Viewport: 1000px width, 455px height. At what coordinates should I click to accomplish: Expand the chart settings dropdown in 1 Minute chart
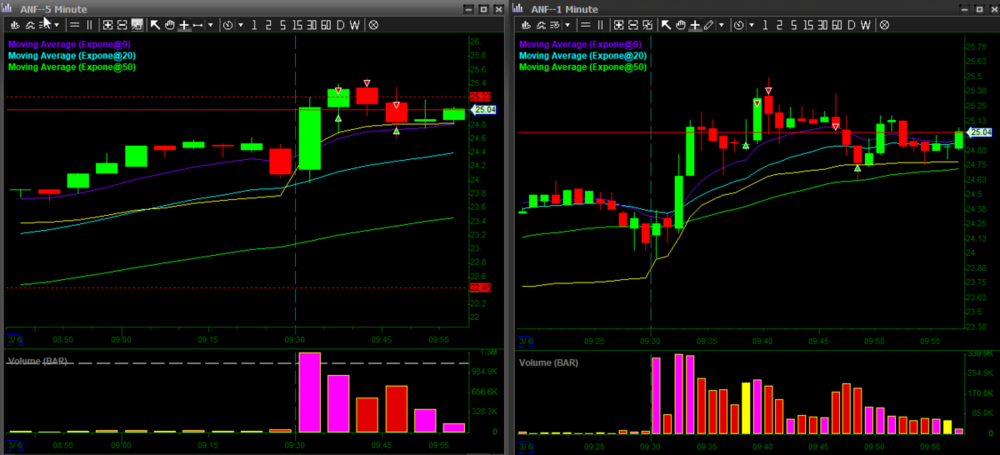(568, 24)
